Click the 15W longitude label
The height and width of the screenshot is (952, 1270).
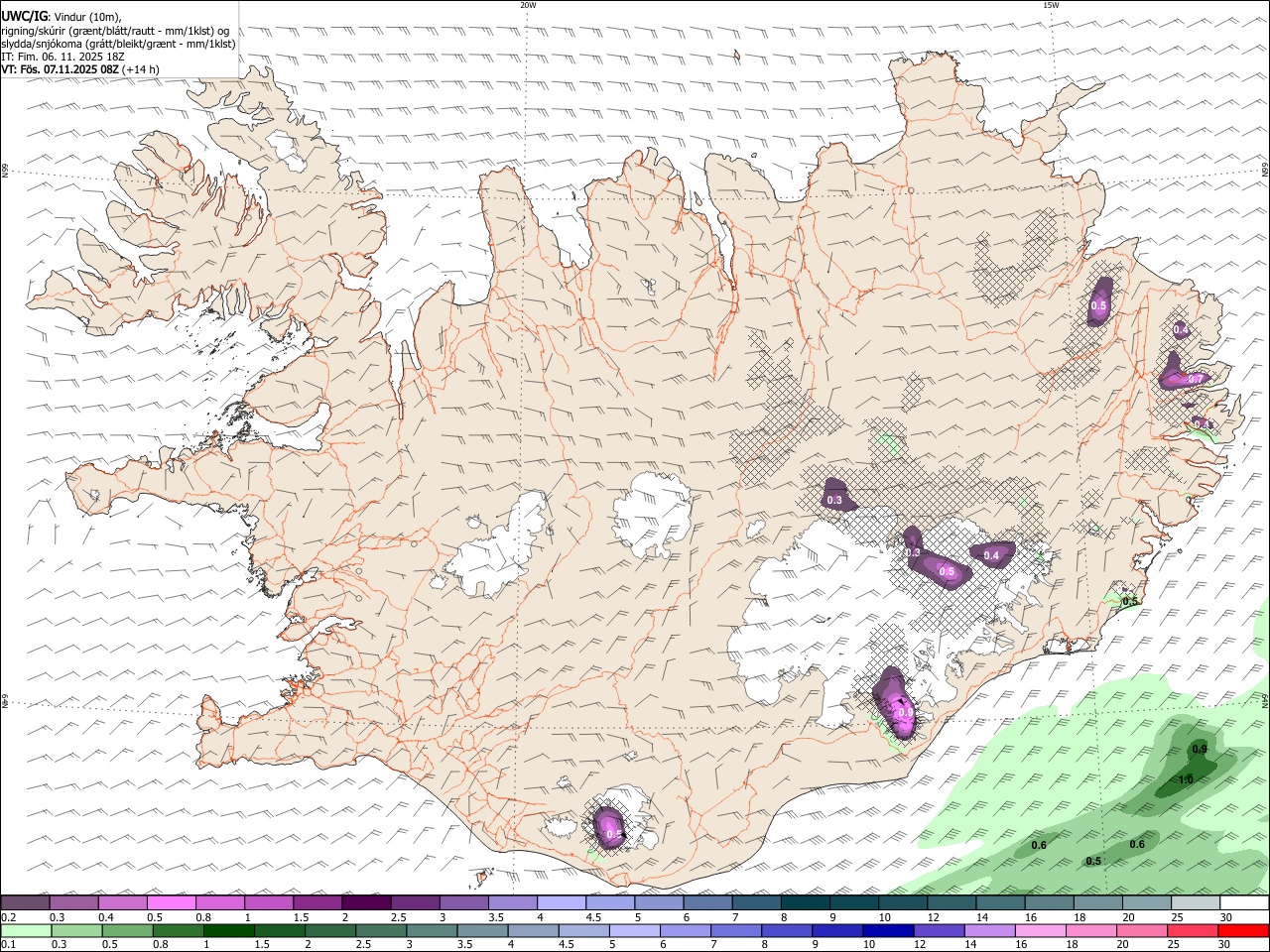1051,5
